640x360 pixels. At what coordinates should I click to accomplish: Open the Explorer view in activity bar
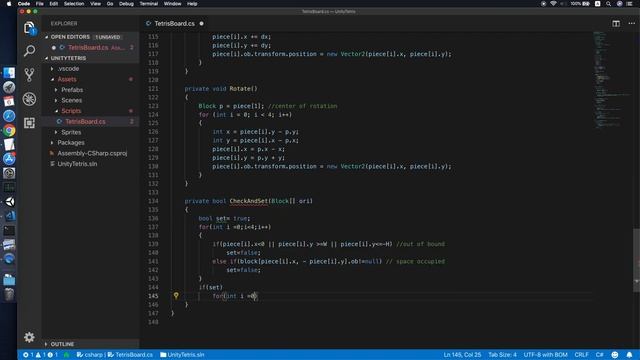29,28
